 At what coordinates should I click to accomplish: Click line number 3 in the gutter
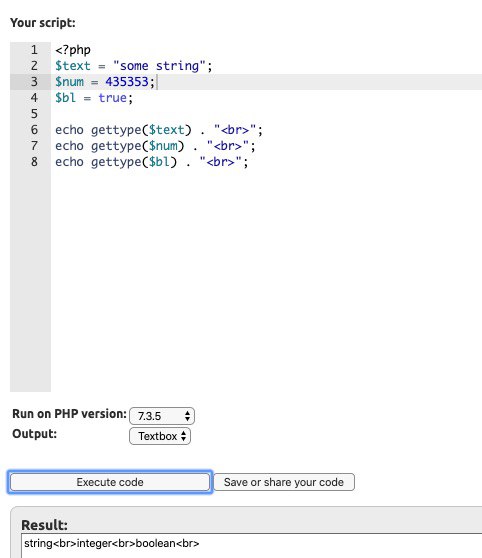point(34,82)
